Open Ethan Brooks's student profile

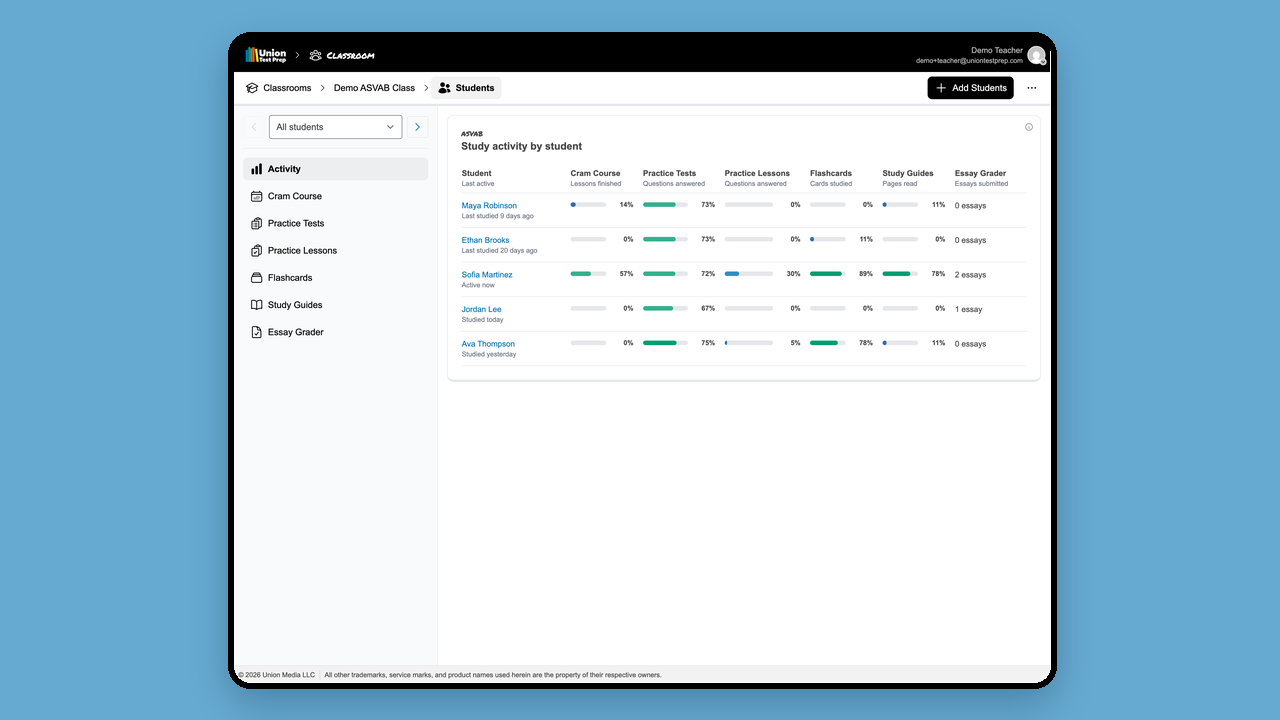(485, 240)
